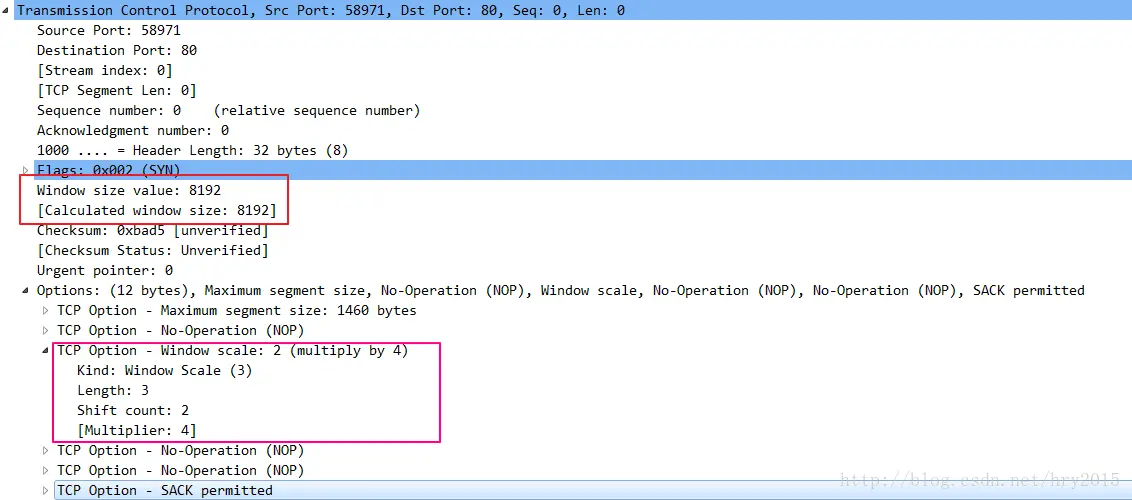Expand TCP Option SACK permitted

coord(46,491)
